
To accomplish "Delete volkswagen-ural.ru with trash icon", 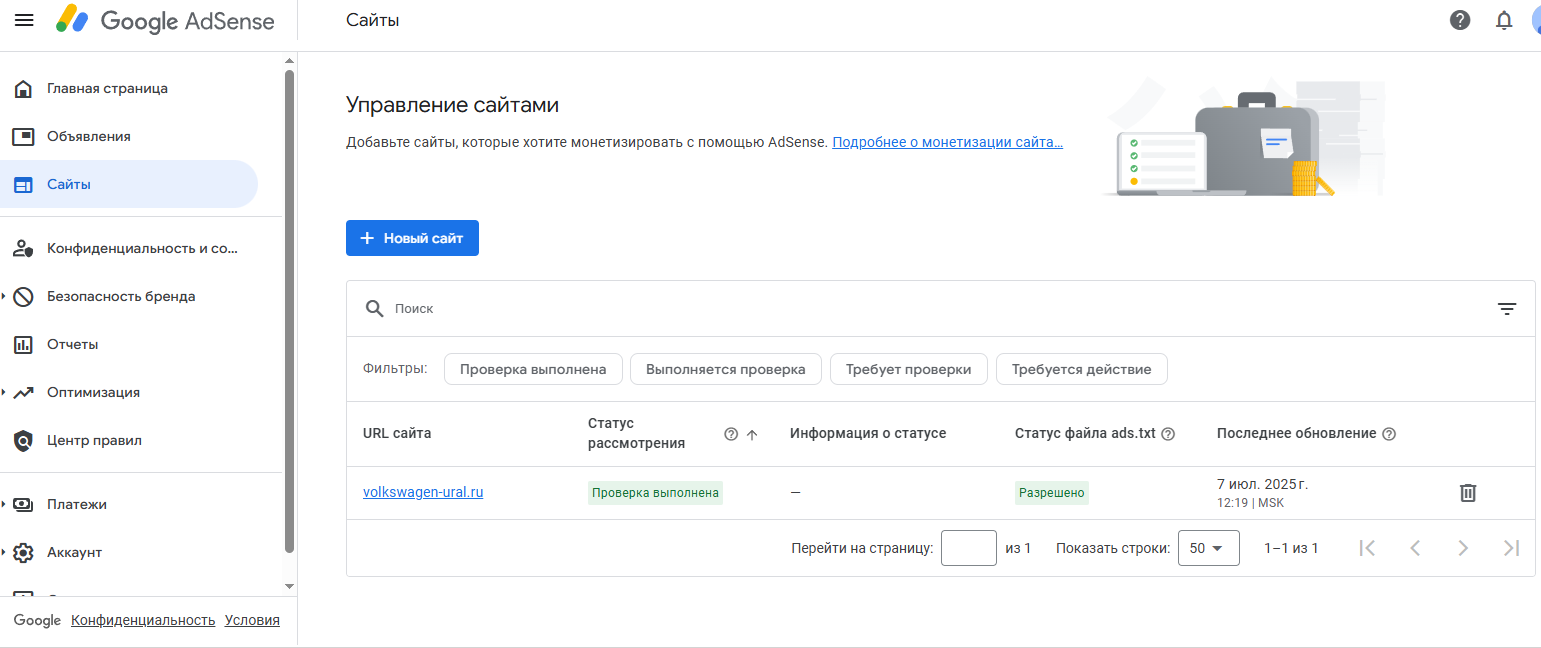I will point(1468,492).
